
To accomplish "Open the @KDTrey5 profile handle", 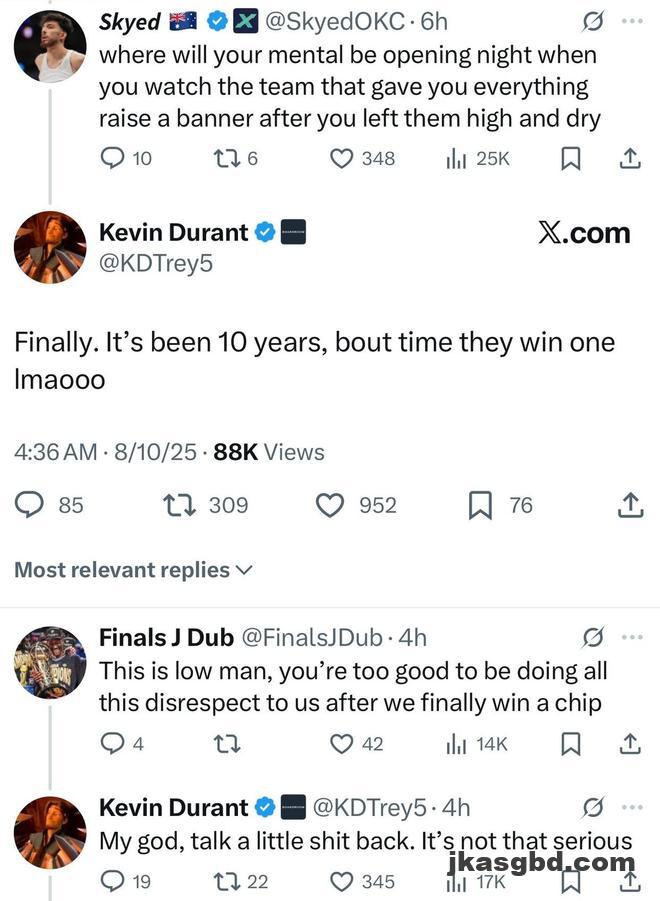I will (x=155, y=264).
